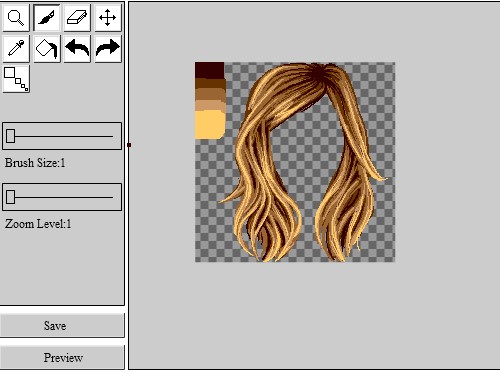
Task: Click the dark hair parting at top
Action: 319,73
